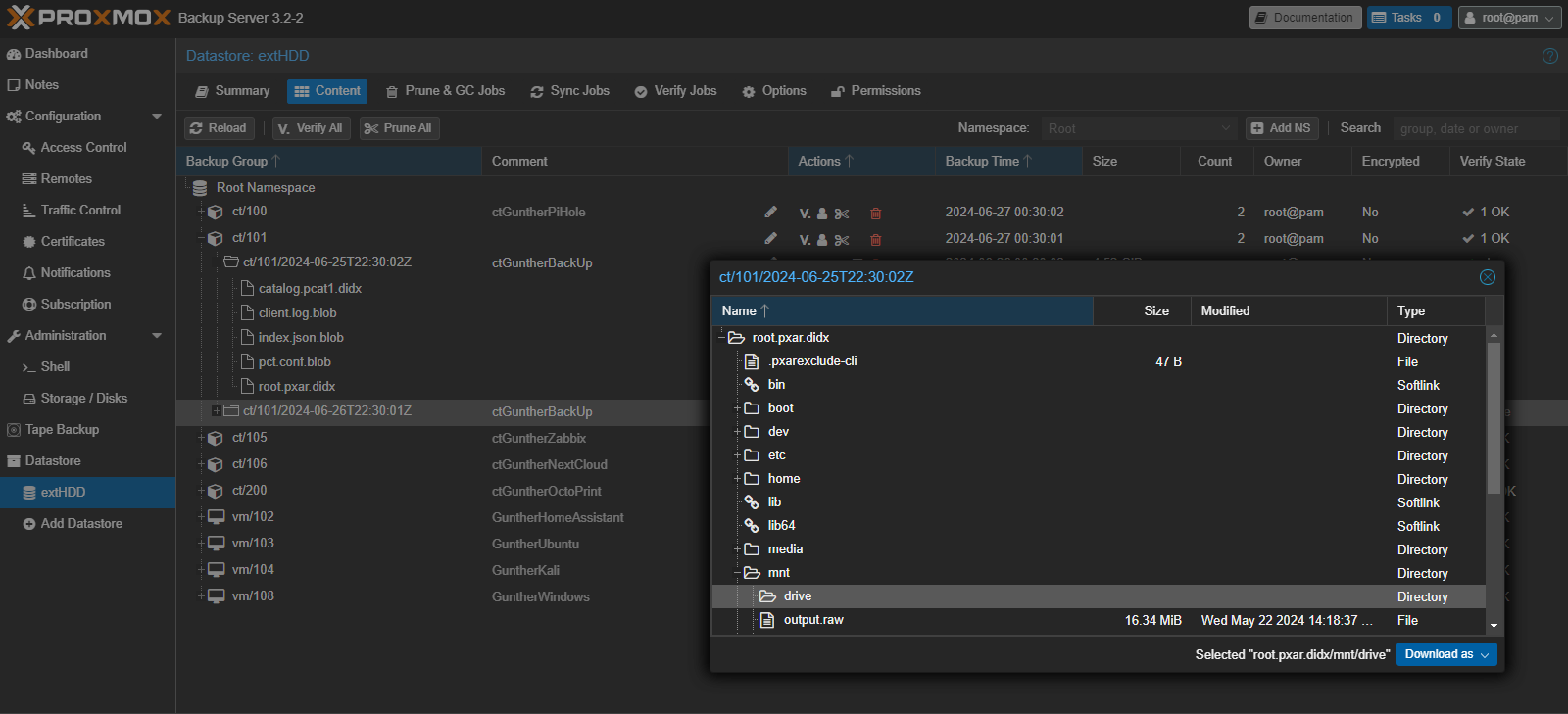Click the Verify All button

point(310,128)
